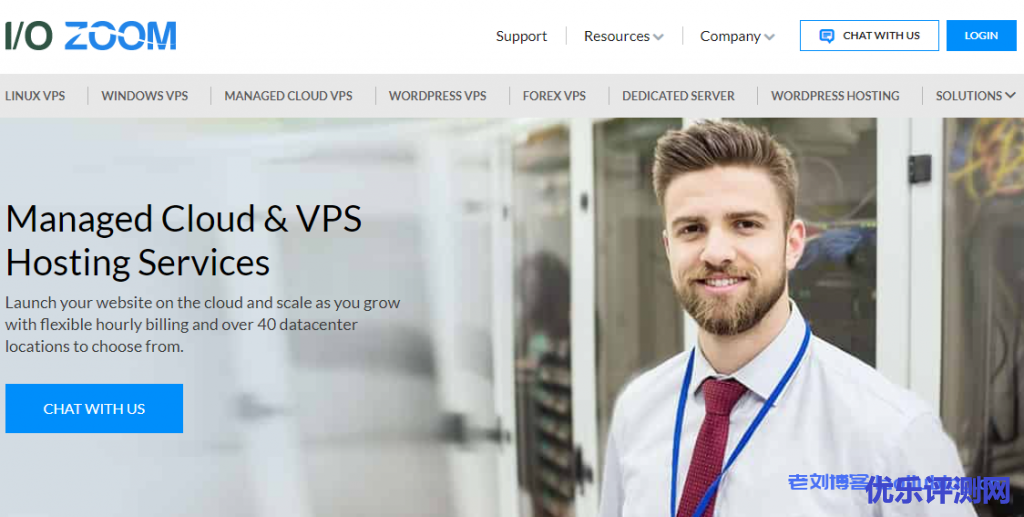Open the Solutions dropdown arrow
This screenshot has height=517, width=1024.
tap(1010, 95)
